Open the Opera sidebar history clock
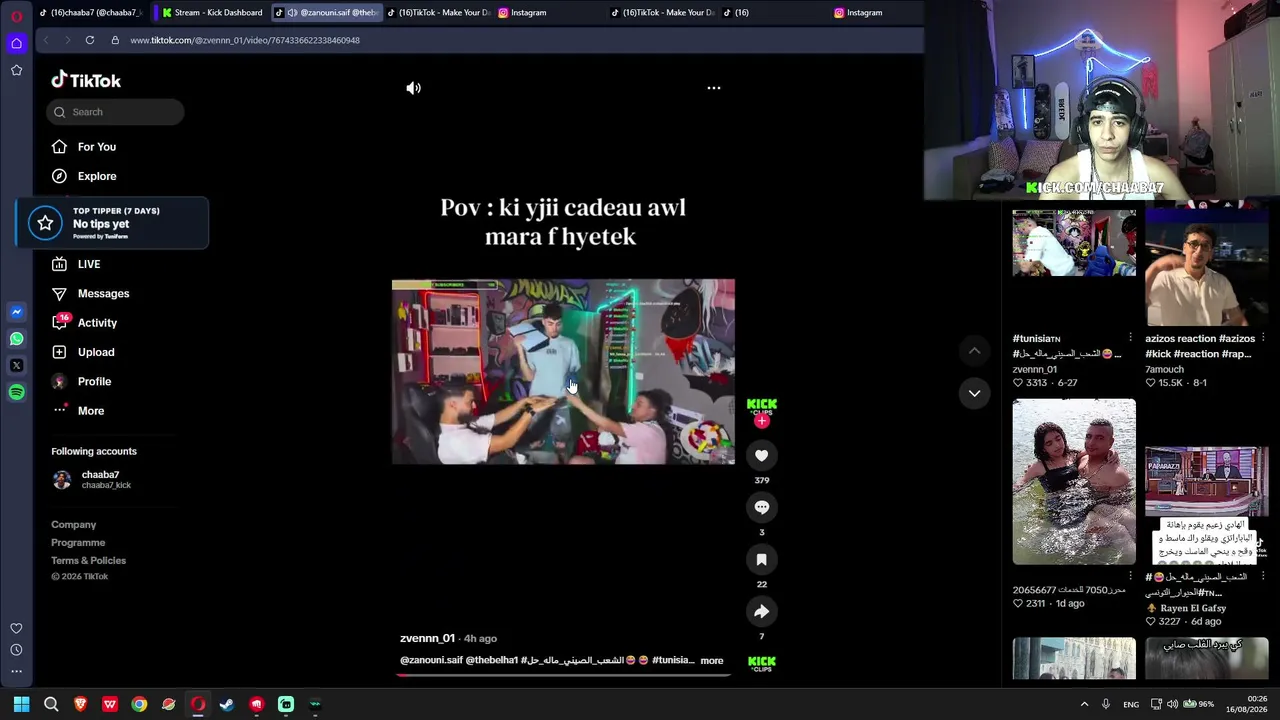The height and width of the screenshot is (720, 1280). [x=16, y=650]
